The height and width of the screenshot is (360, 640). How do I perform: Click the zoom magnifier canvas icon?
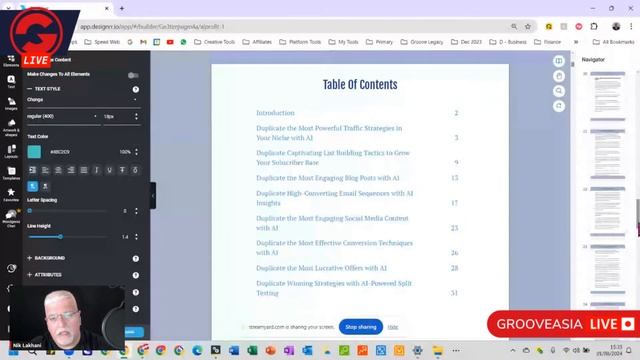[x=559, y=91]
